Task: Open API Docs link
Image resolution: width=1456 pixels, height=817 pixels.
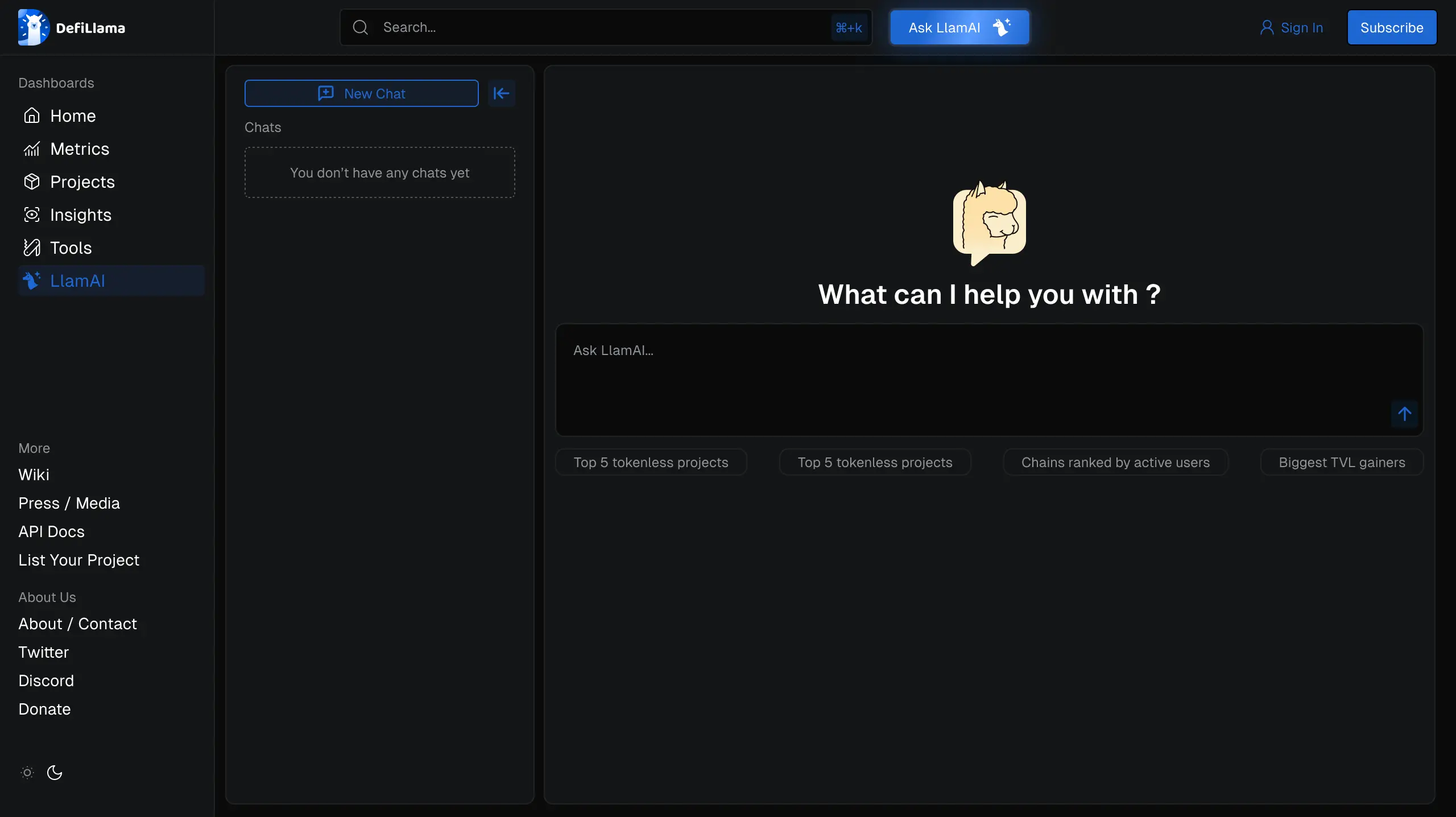Action: 51,531
